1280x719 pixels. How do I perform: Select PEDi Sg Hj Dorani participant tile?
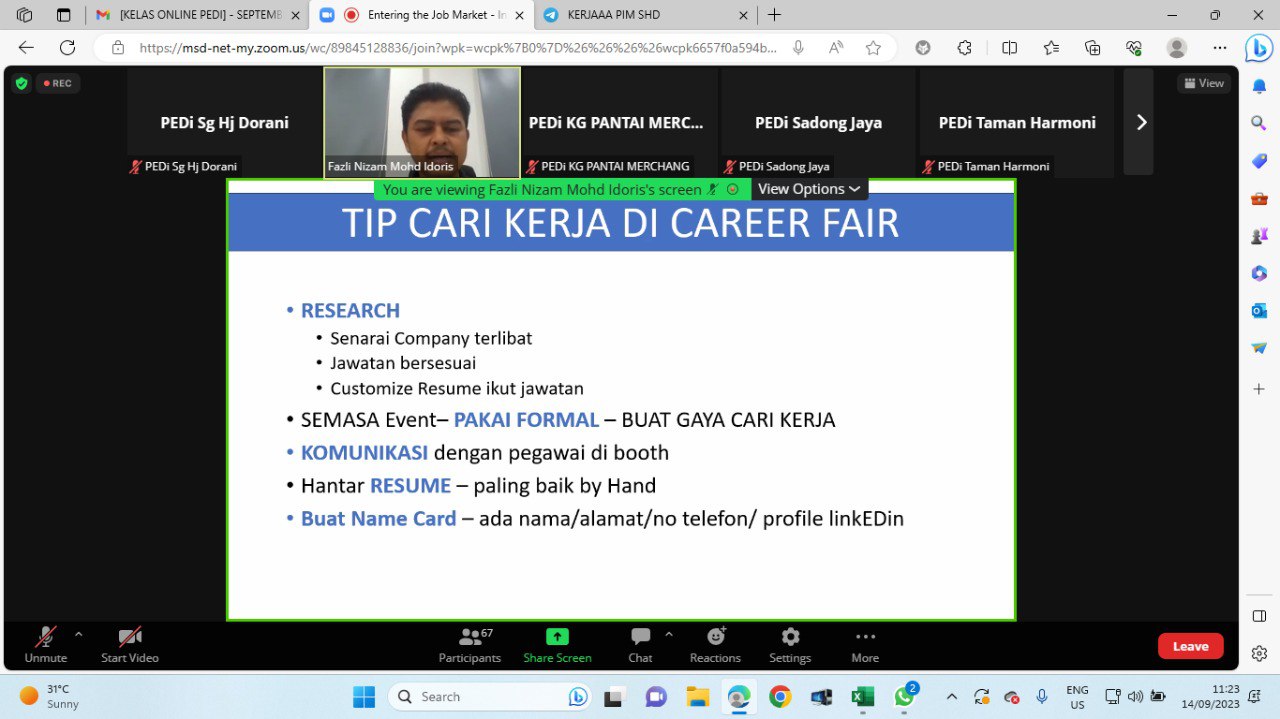(x=224, y=122)
